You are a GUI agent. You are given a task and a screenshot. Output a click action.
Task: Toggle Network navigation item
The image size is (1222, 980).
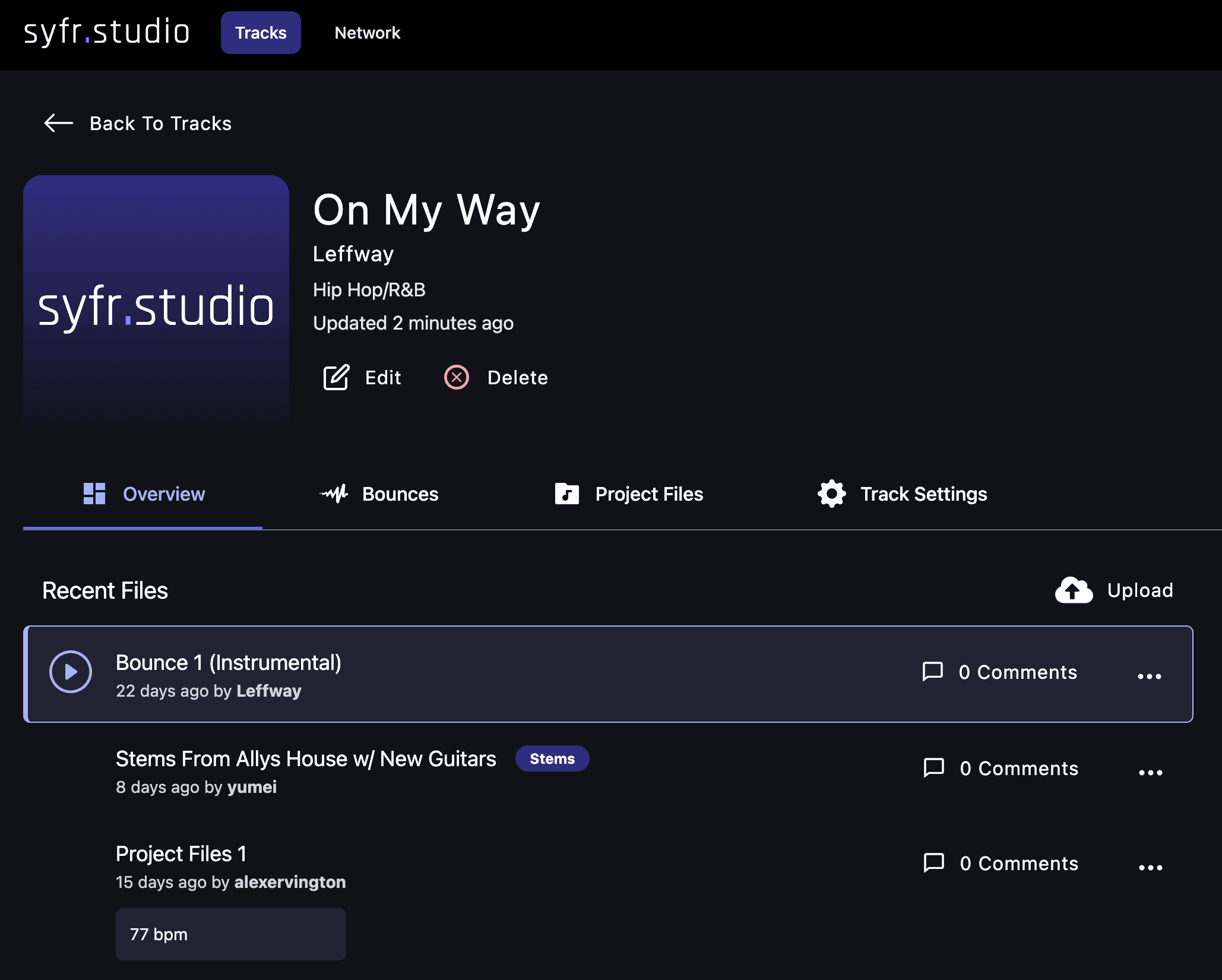pyautogui.click(x=367, y=32)
